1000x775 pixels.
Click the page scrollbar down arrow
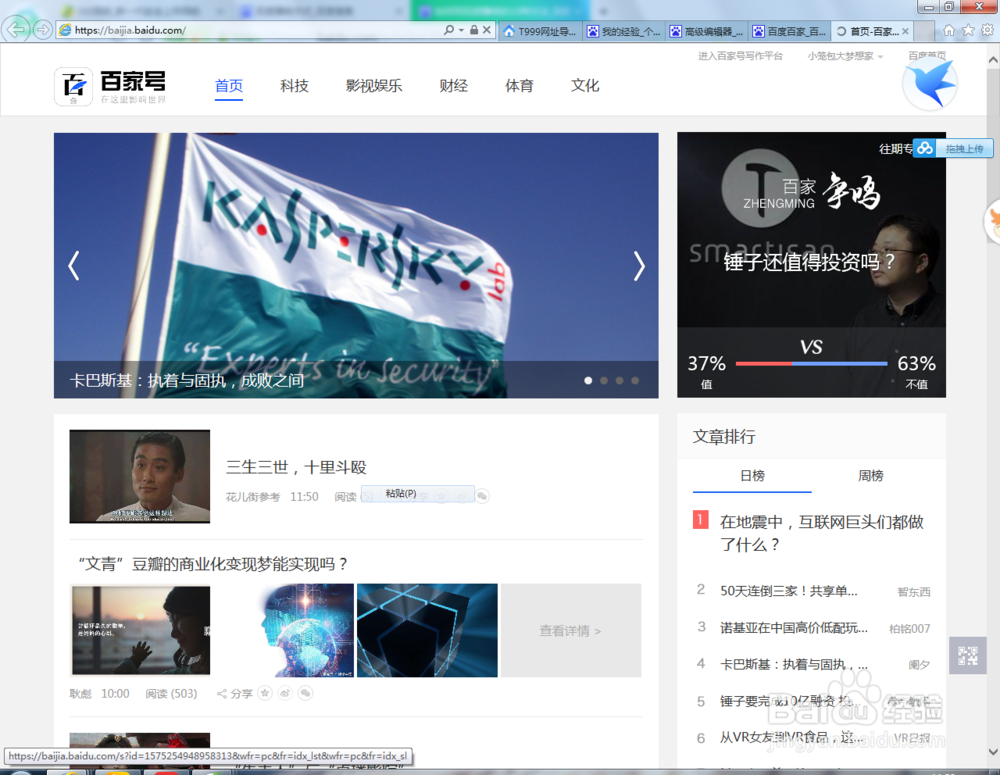pos(993,751)
